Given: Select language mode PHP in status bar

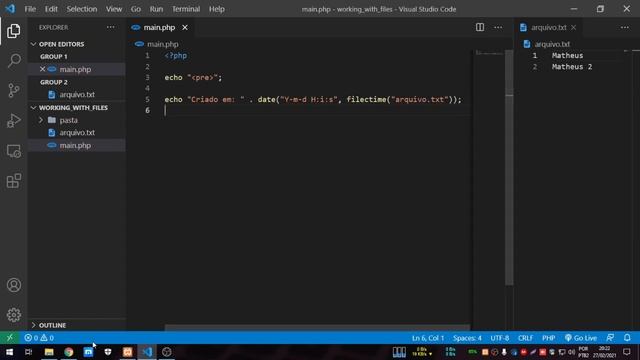Looking at the screenshot, I should pyautogui.click(x=548, y=338).
